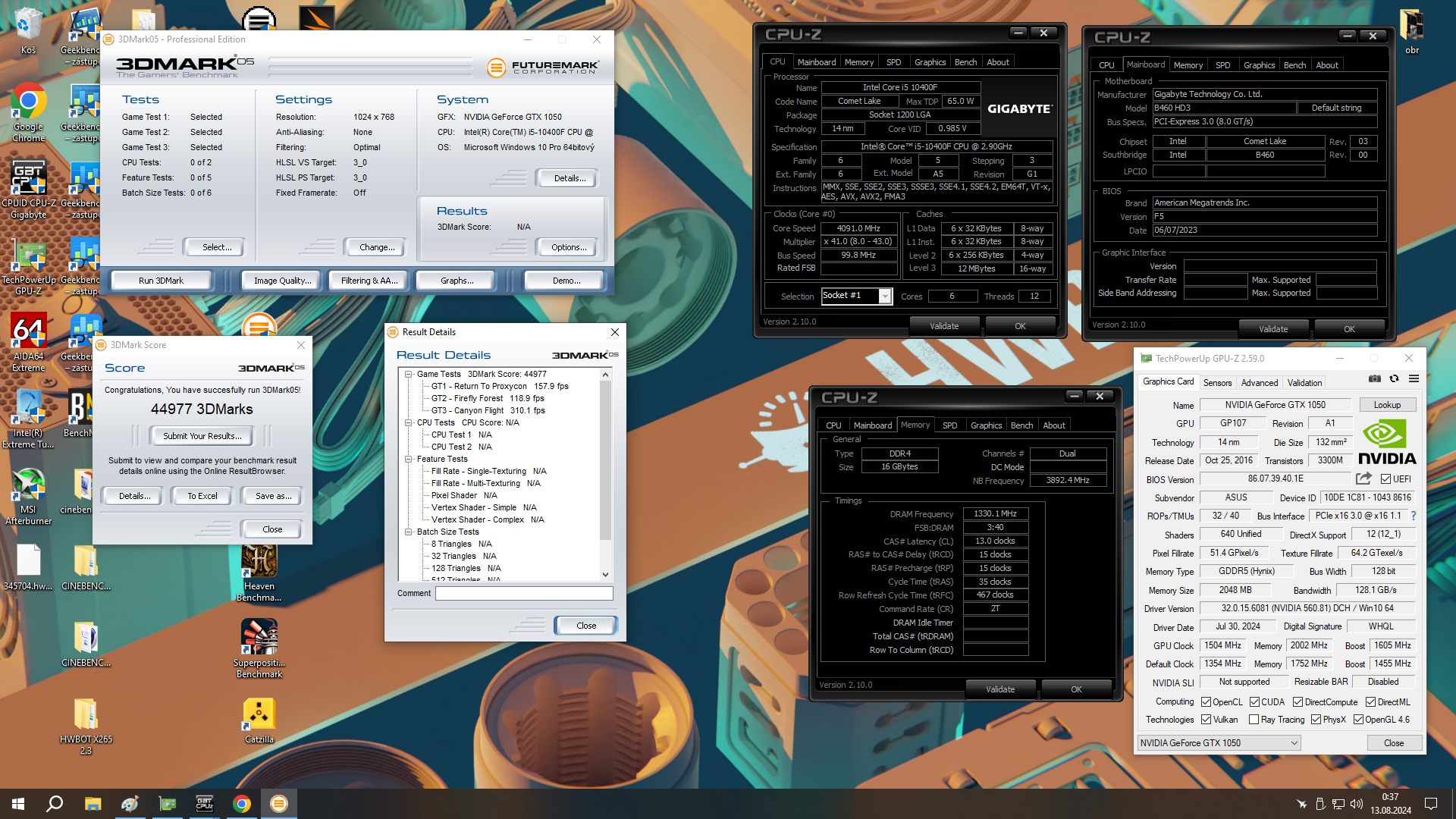Image resolution: width=1456 pixels, height=819 pixels.
Task: Click the Image Quality button in 3DMark05
Action: pos(282,281)
